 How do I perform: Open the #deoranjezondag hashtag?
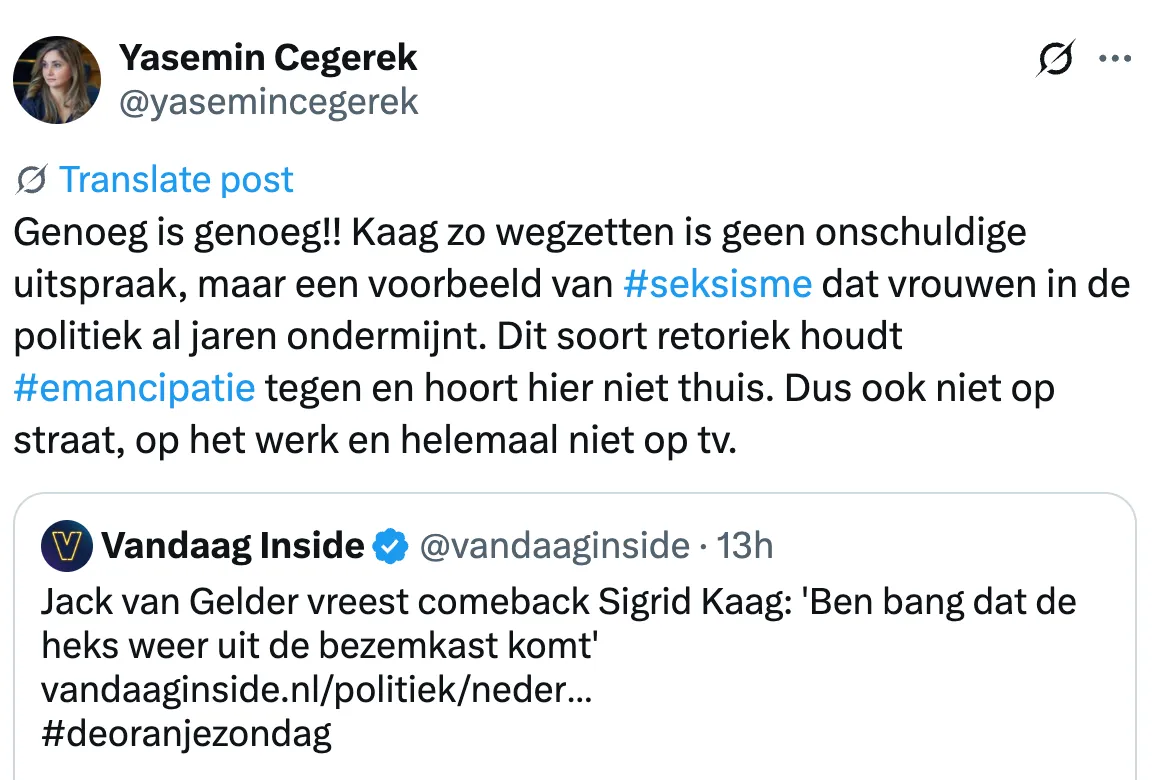[x=186, y=735]
